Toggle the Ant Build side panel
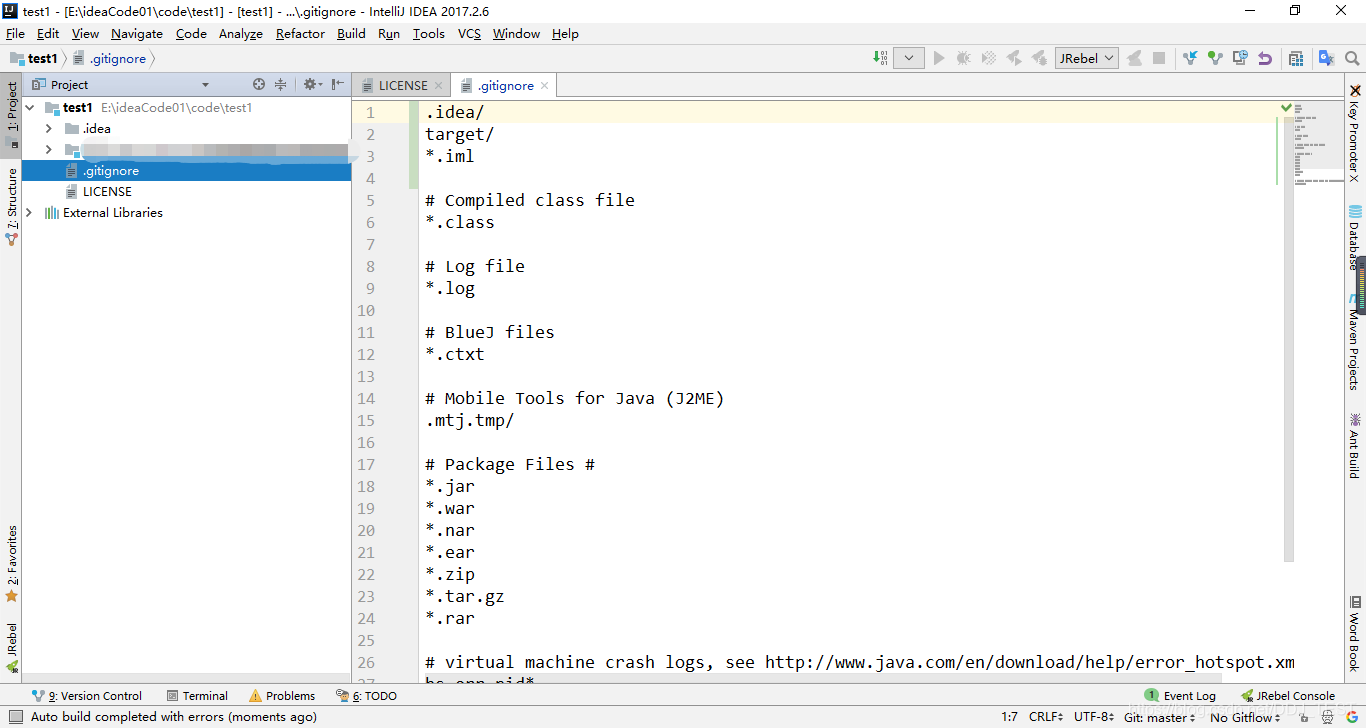Image resolution: width=1366 pixels, height=728 pixels. pos(1355,445)
